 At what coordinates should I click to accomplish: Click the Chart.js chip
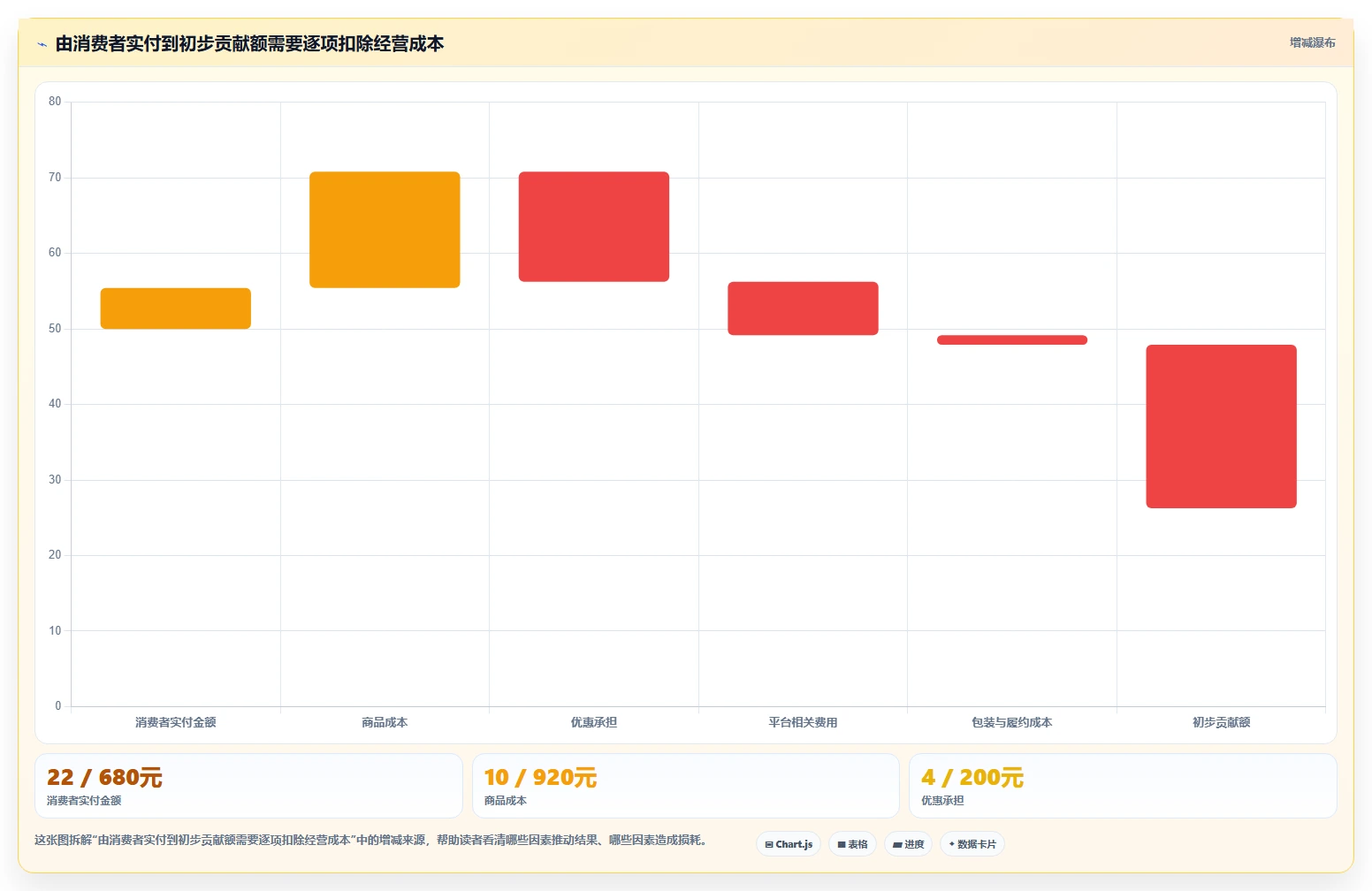[789, 844]
